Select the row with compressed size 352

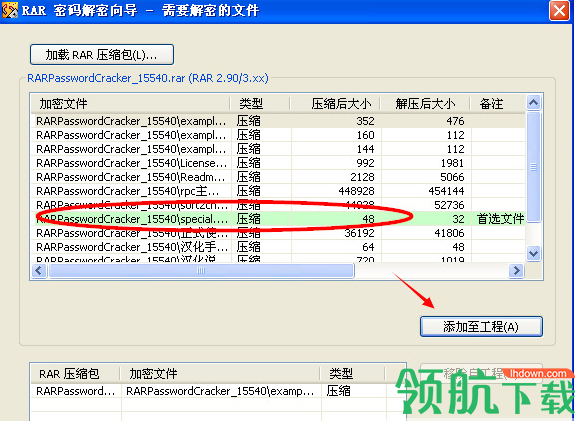pos(278,121)
